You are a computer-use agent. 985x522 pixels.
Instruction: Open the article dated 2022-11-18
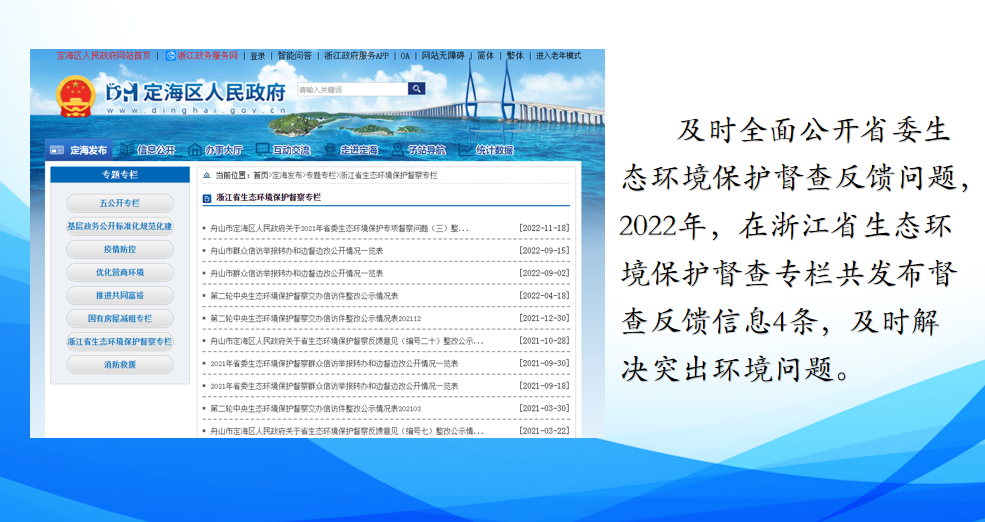click(x=340, y=228)
